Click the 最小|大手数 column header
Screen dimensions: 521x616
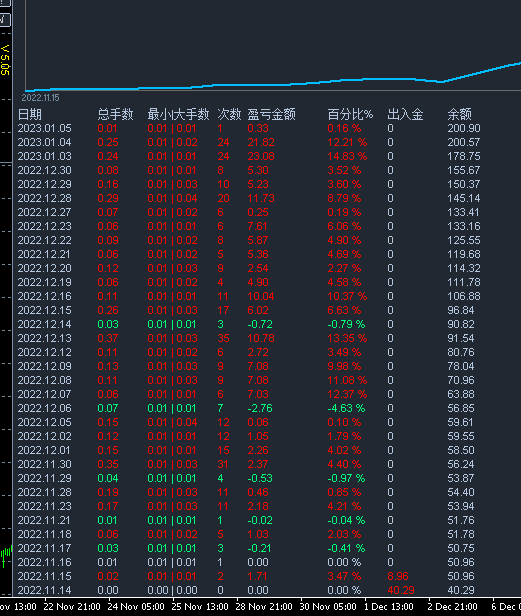[x=178, y=114]
